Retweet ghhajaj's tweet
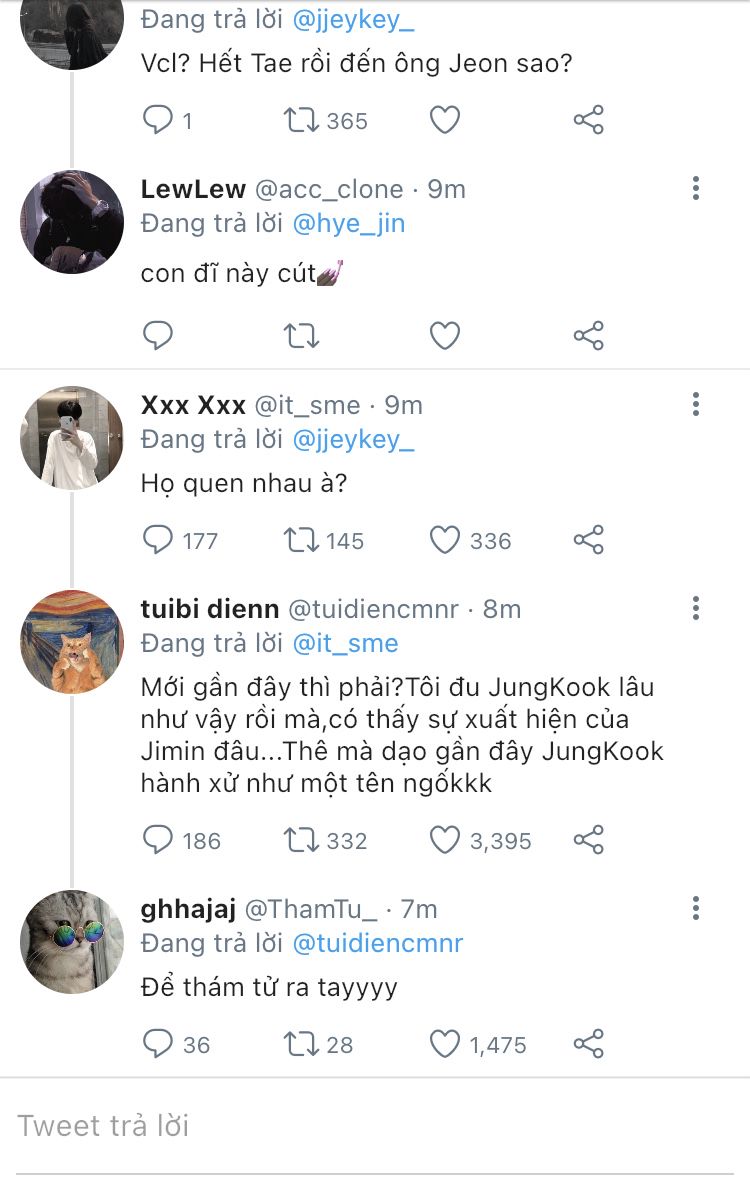The image size is (750, 1182). (300, 1044)
